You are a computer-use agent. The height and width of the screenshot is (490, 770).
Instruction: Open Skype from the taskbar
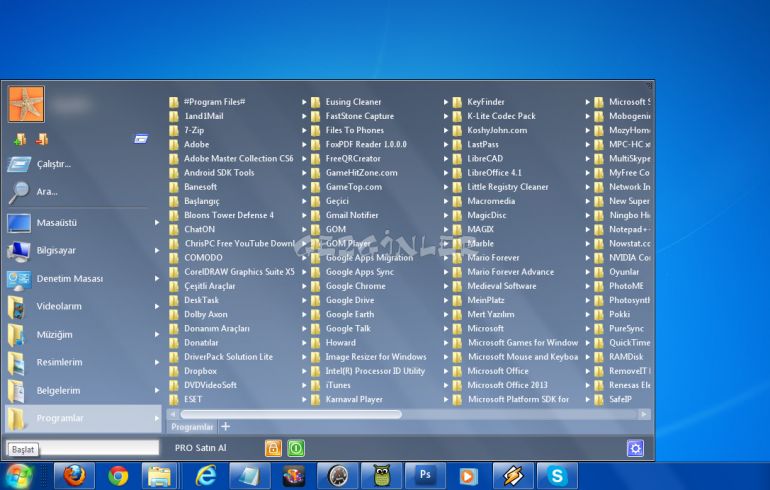pyautogui.click(x=557, y=476)
